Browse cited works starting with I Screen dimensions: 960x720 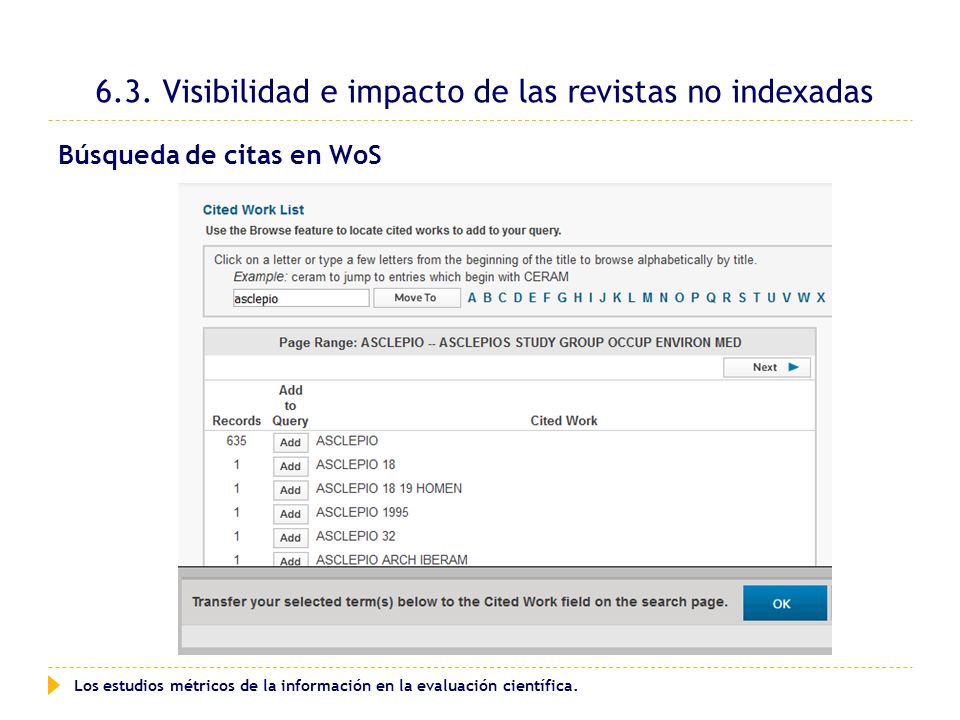click(x=591, y=298)
